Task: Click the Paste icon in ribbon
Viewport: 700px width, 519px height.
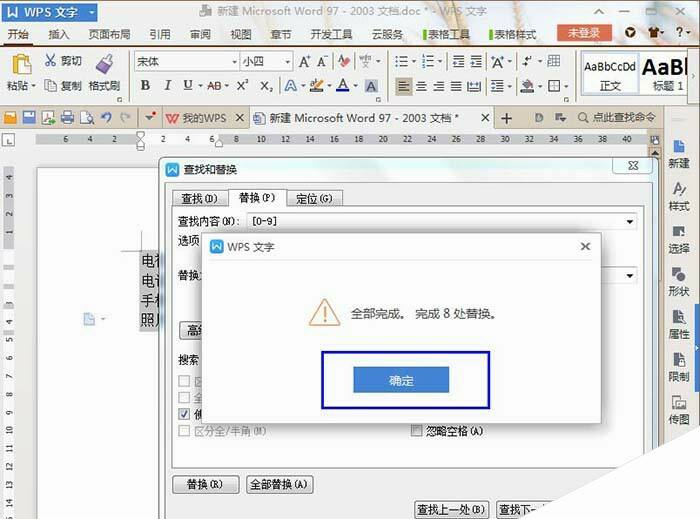Action: [x=21, y=65]
